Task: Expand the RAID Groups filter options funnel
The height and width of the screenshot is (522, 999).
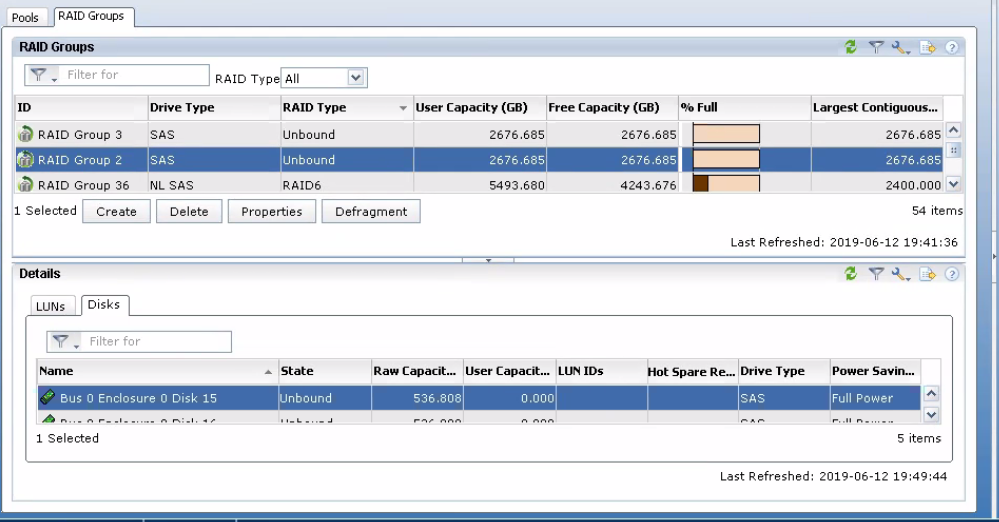Action: pos(42,75)
